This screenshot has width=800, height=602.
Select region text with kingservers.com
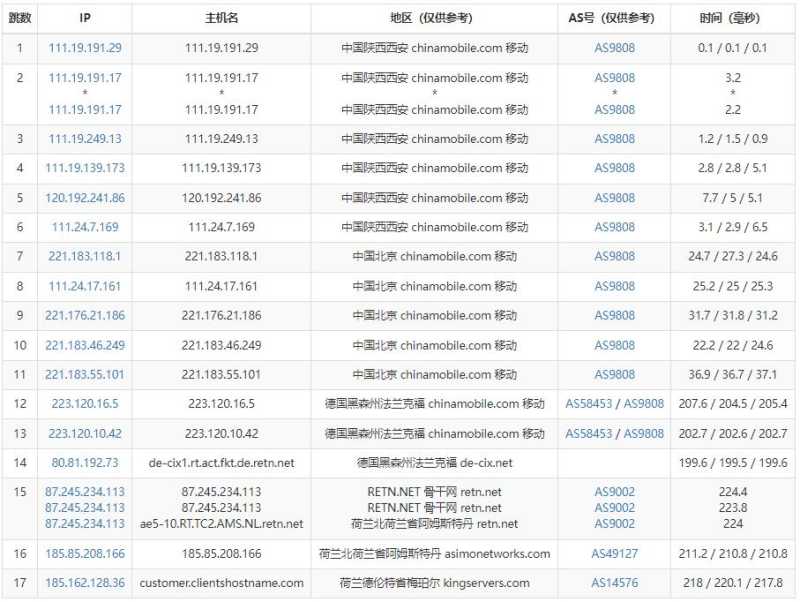point(434,583)
